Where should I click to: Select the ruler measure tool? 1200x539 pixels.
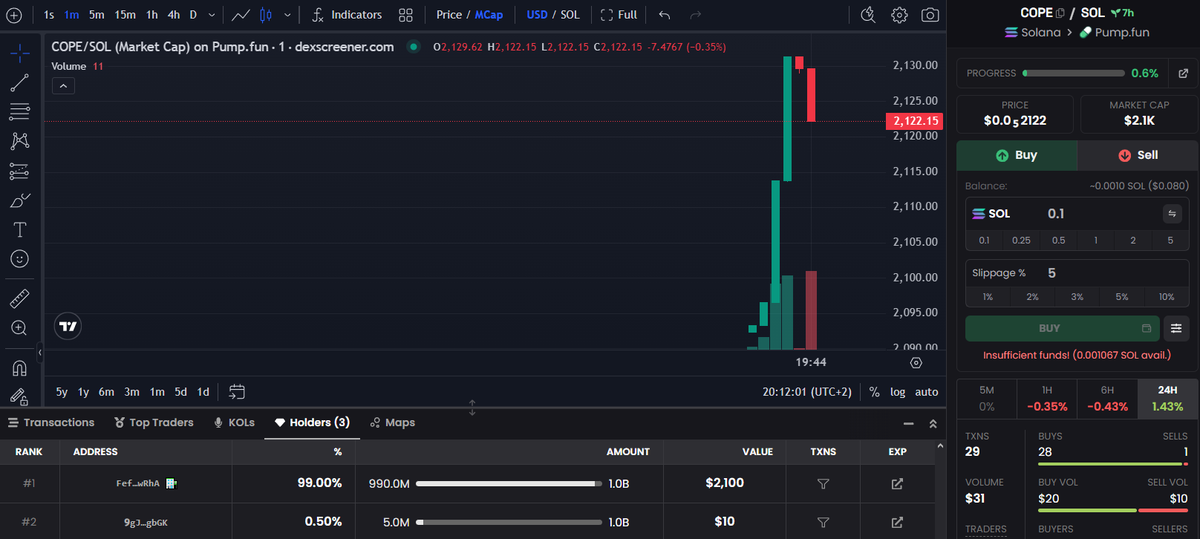coord(19,298)
